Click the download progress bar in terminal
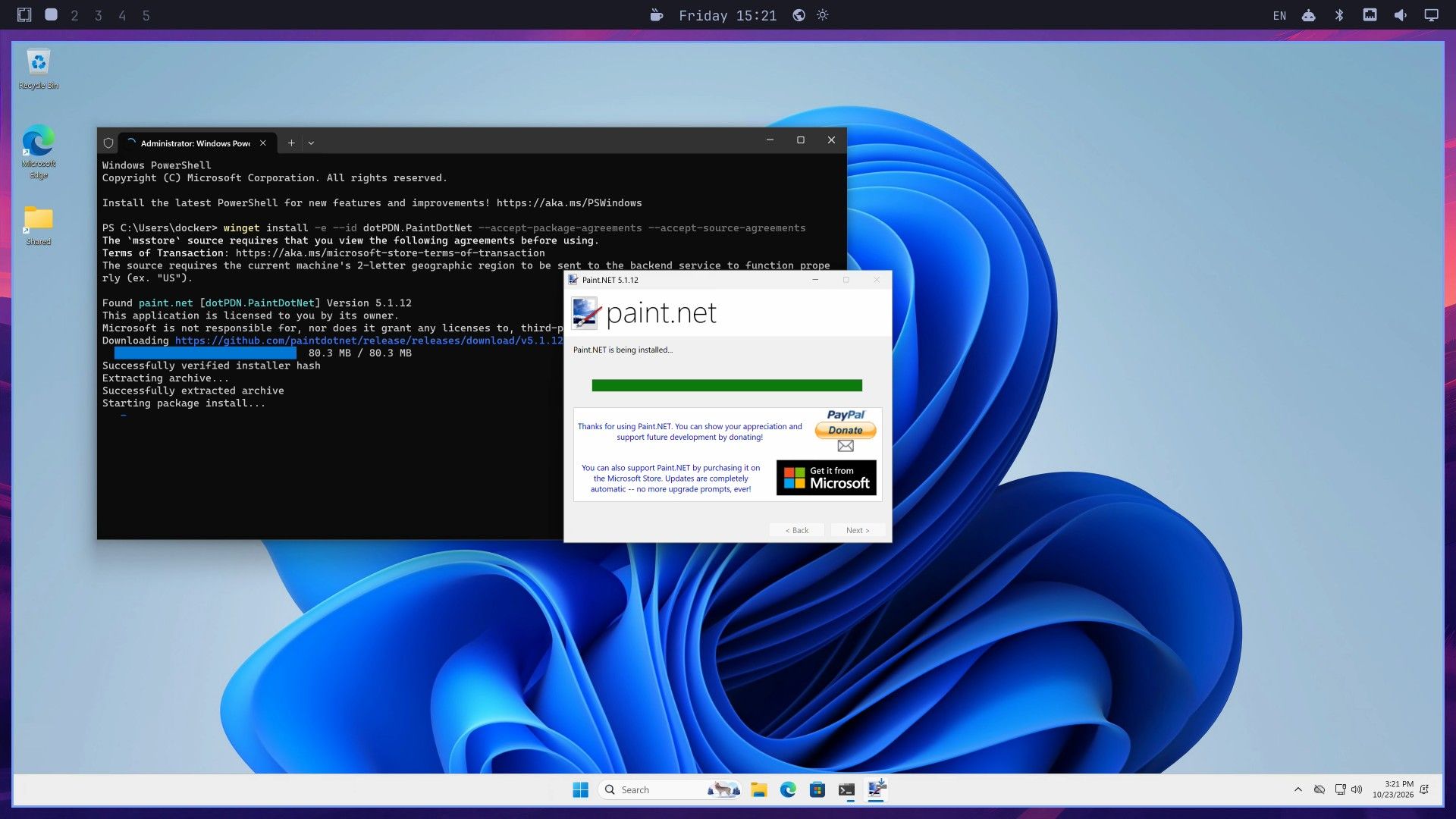Screen dimensions: 1456x819 (x=206, y=353)
